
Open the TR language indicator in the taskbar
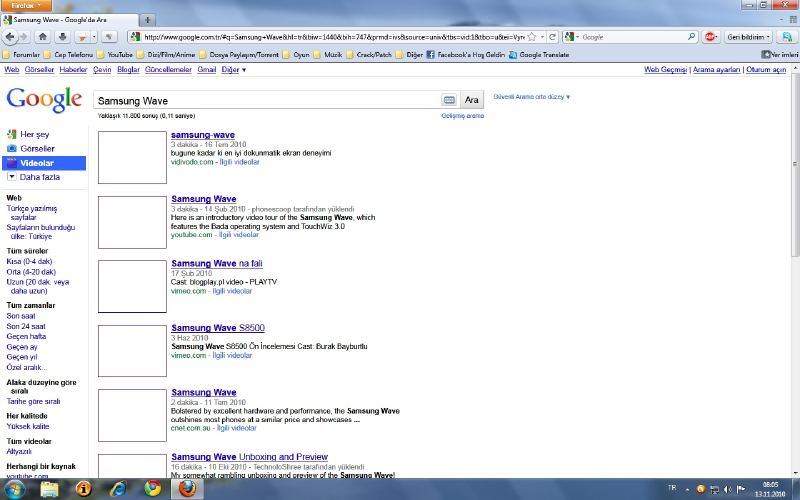pyautogui.click(x=672, y=488)
